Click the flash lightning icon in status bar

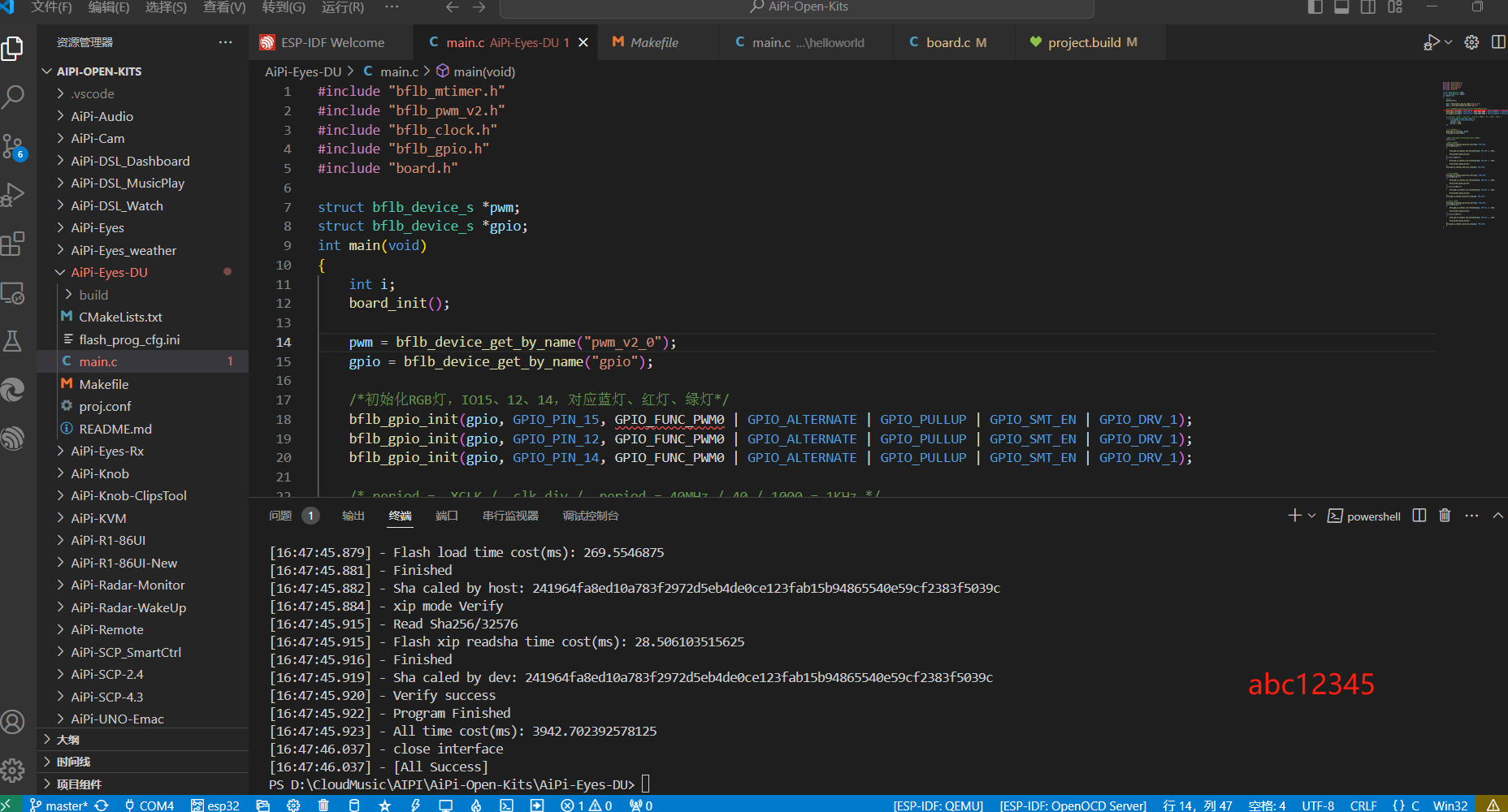[415, 805]
